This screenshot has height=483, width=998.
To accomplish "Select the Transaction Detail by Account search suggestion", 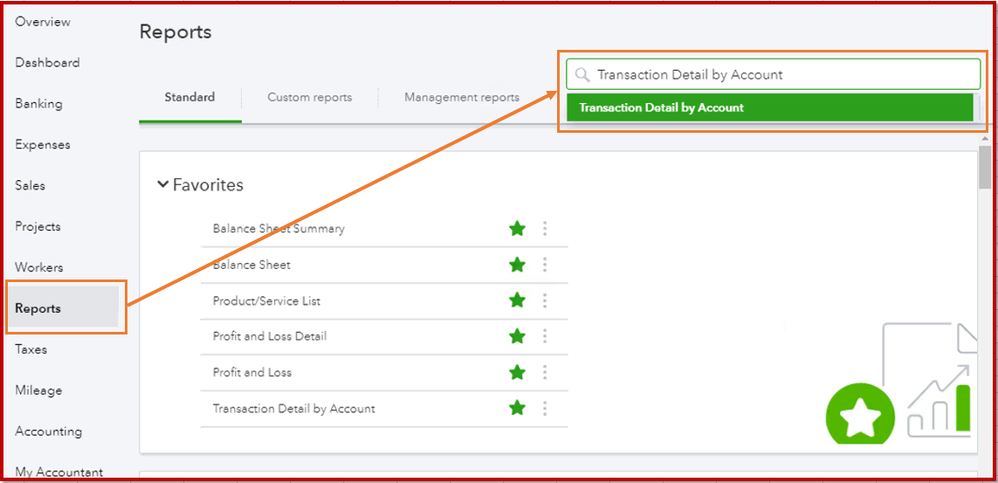I will pyautogui.click(x=770, y=108).
